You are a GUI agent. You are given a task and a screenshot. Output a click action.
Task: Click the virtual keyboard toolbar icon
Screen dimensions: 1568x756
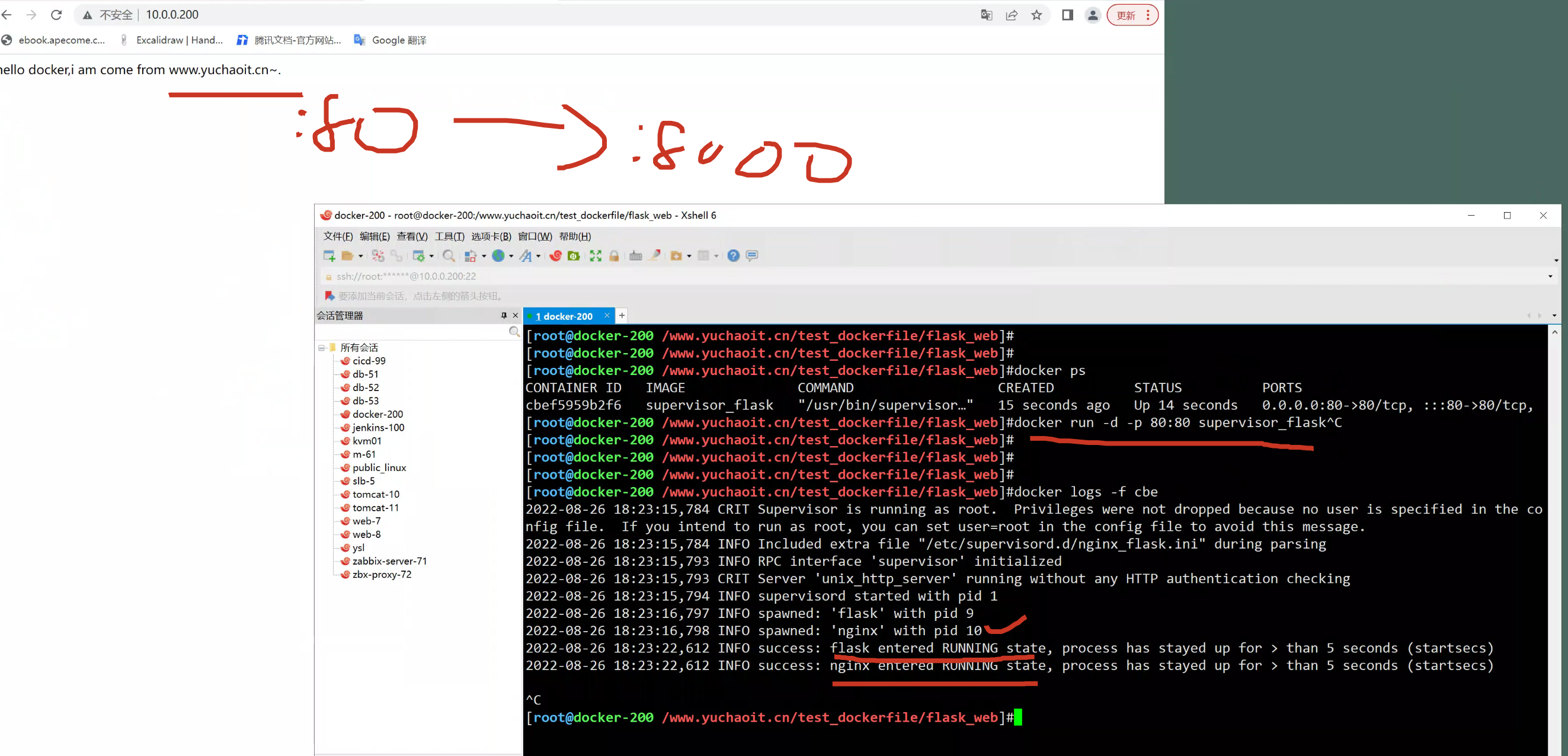635,255
